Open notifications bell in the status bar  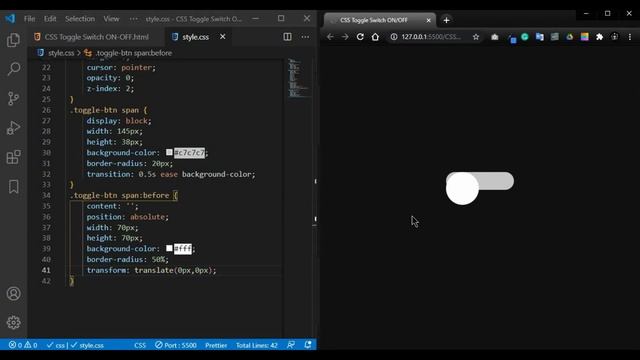click(308, 345)
